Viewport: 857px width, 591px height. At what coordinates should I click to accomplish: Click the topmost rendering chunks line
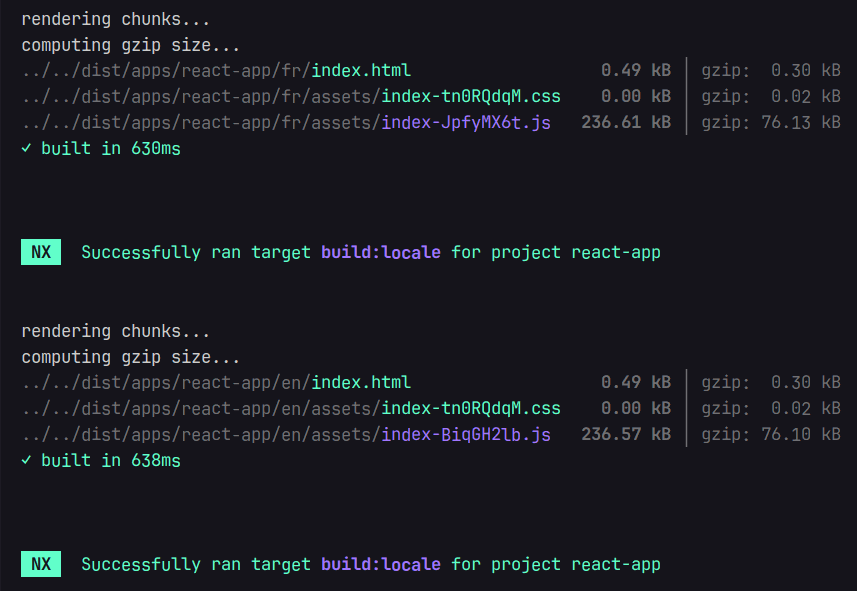pos(116,19)
